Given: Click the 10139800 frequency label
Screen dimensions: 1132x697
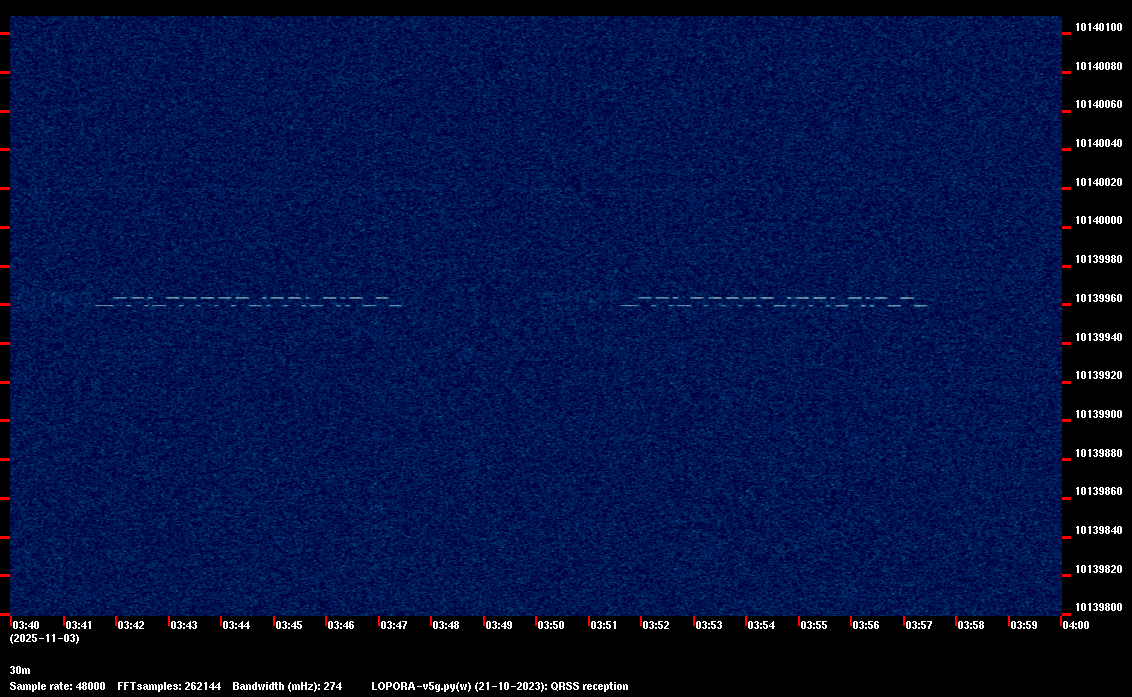Looking at the screenshot, I should pyautogui.click(x=1099, y=608).
